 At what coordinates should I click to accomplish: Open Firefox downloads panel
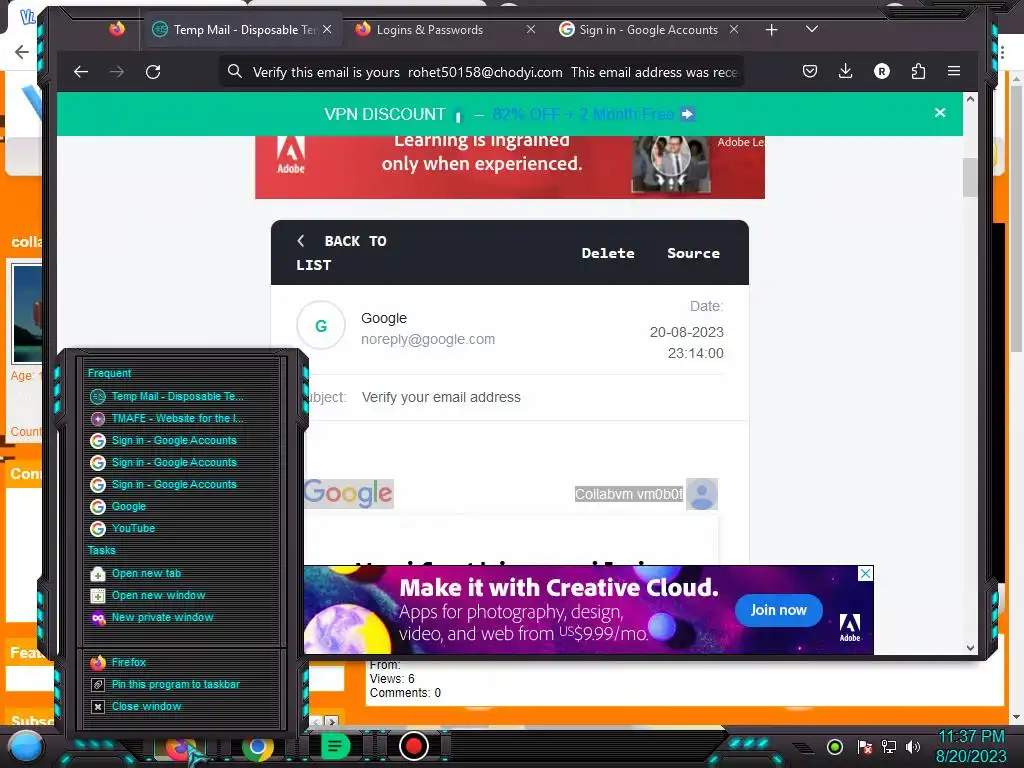(x=846, y=71)
